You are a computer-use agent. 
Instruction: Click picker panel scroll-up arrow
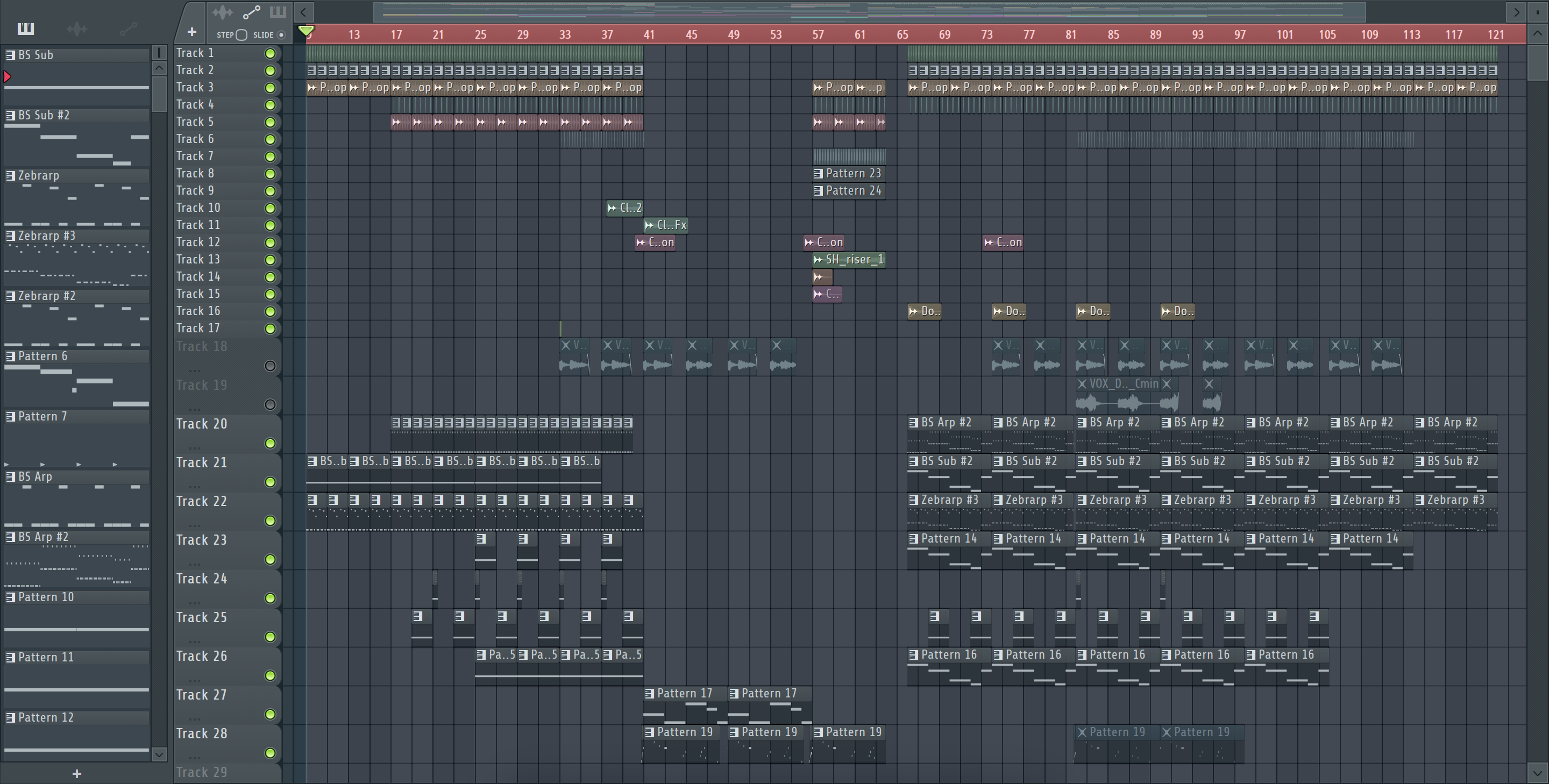click(x=159, y=68)
